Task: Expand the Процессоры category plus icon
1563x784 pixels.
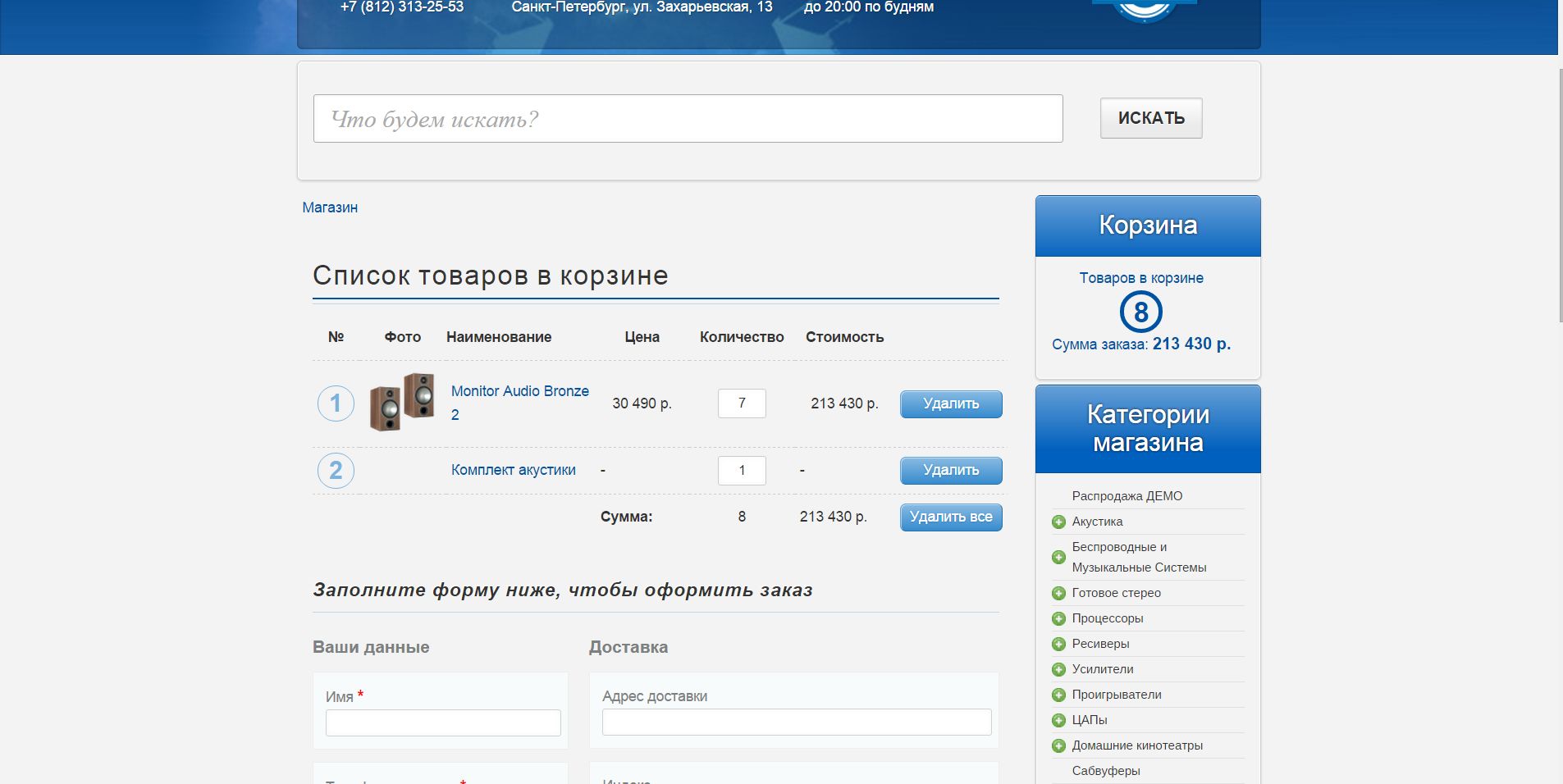Action: coord(1058,619)
